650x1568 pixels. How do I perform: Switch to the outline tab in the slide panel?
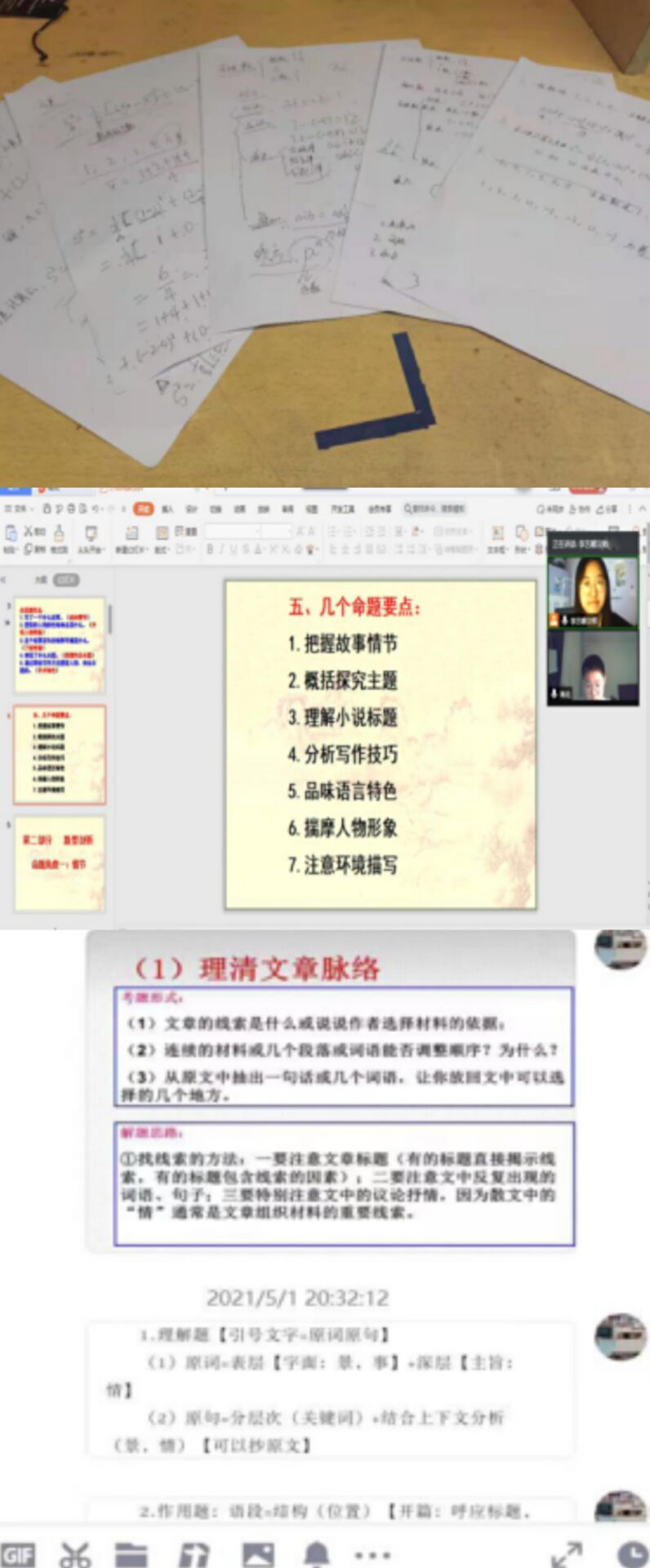point(40,579)
